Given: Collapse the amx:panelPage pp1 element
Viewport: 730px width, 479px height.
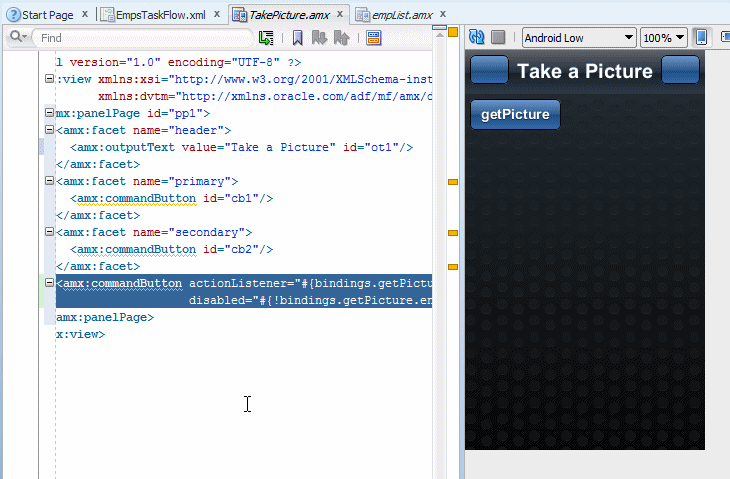Looking at the screenshot, I should pyautogui.click(x=49, y=112).
